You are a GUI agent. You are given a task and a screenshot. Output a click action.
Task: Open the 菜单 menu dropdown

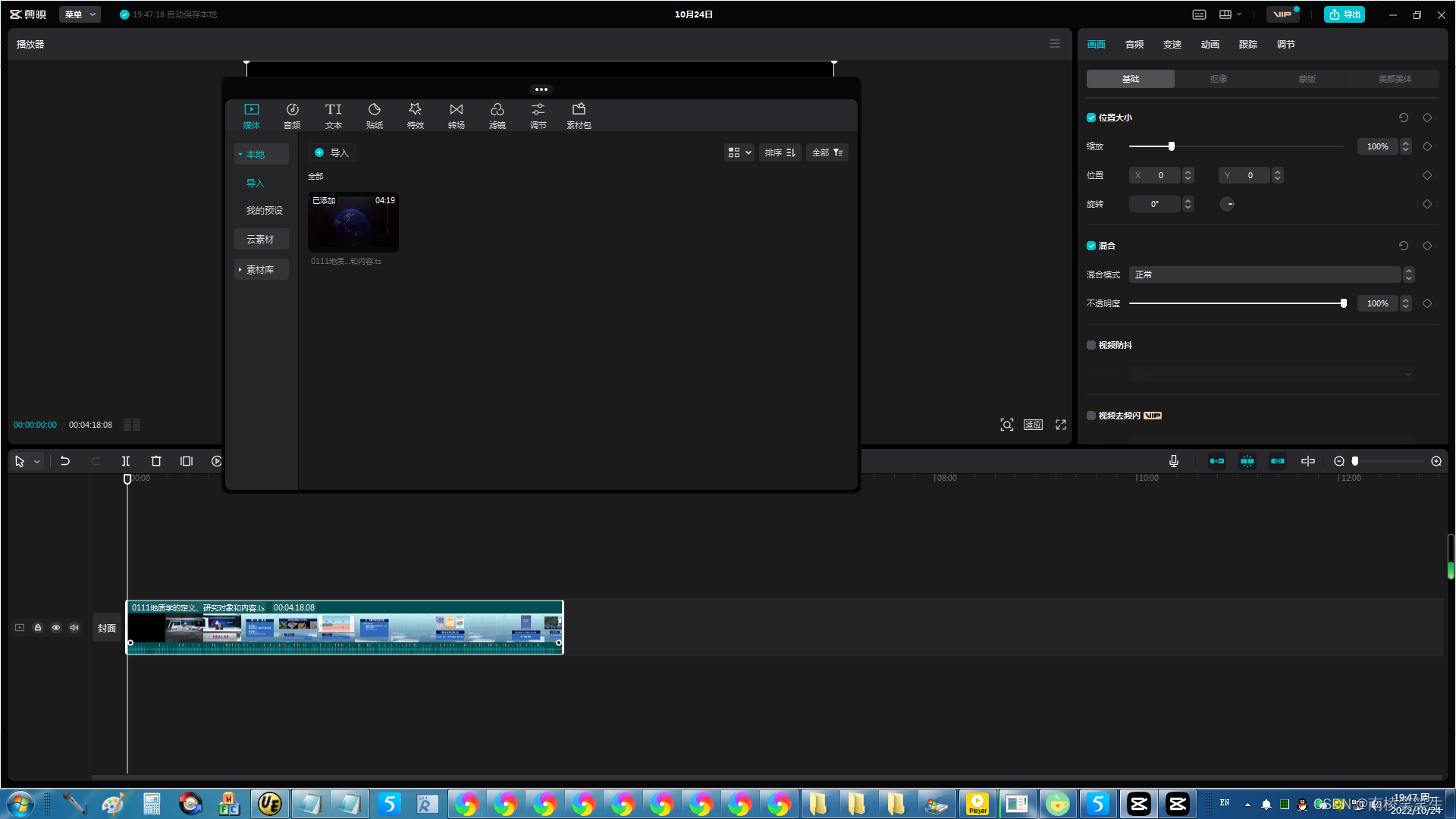[80, 14]
